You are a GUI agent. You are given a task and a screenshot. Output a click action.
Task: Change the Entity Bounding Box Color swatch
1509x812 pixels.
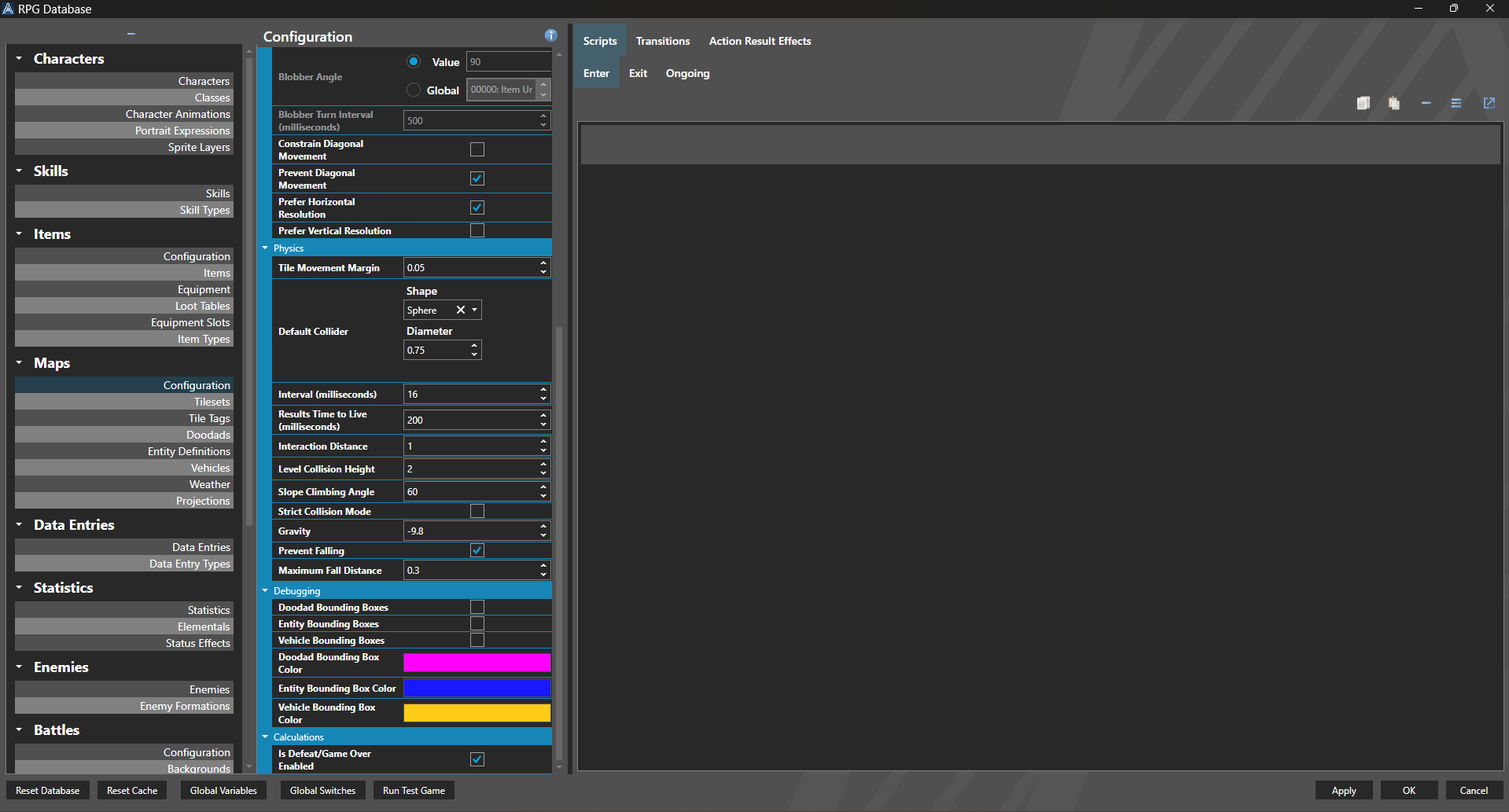pyautogui.click(x=476, y=688)
